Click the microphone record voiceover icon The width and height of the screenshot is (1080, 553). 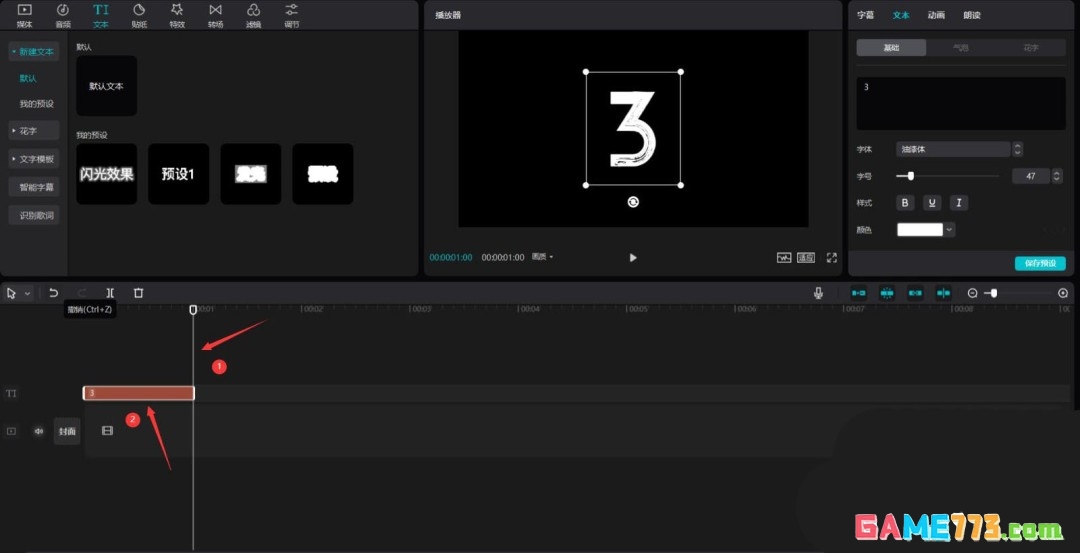tap(818, 293)
